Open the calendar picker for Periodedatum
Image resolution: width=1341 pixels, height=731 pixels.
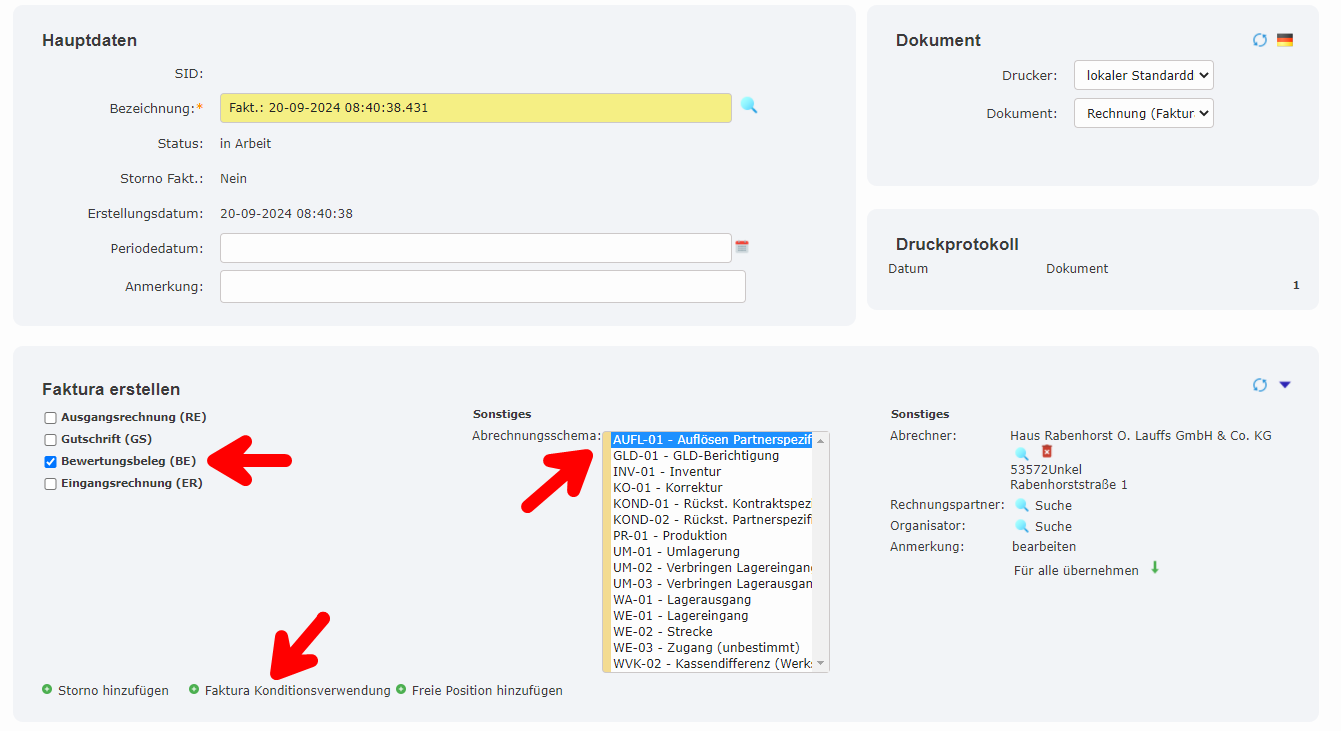click(x=741, y=247)
